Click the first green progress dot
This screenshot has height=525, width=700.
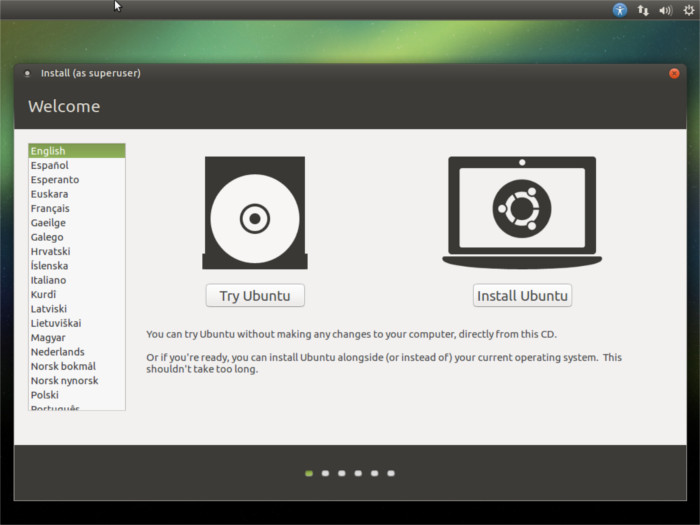pyautogui.click(x=309, y=473)
